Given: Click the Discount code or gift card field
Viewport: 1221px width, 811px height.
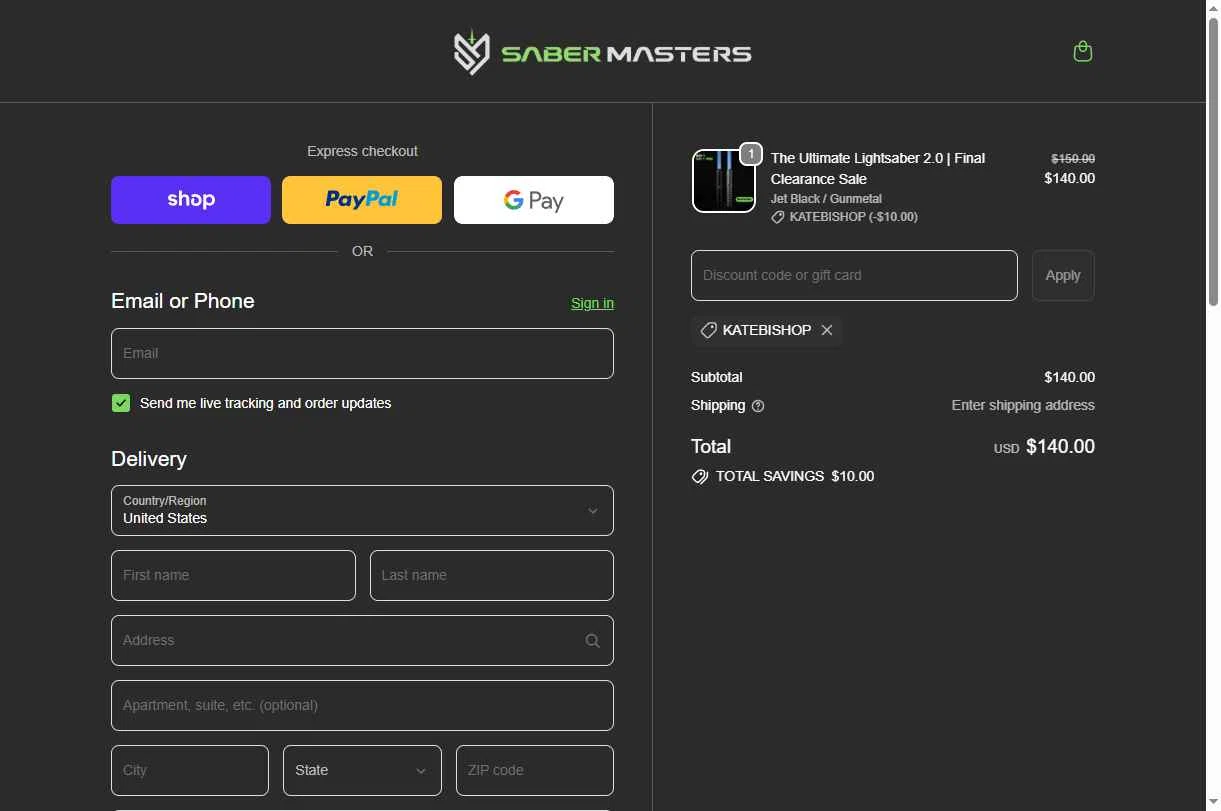Looking at the screenshot, I should (854, 275).
